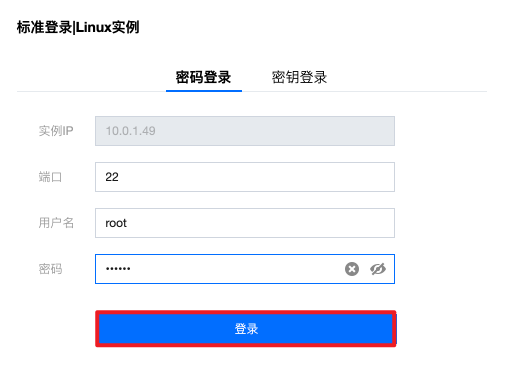Click the 标准登录|Linux实例 title
Image resolution: width=508 pixels, height=370 pixels.
click(78, 27)
